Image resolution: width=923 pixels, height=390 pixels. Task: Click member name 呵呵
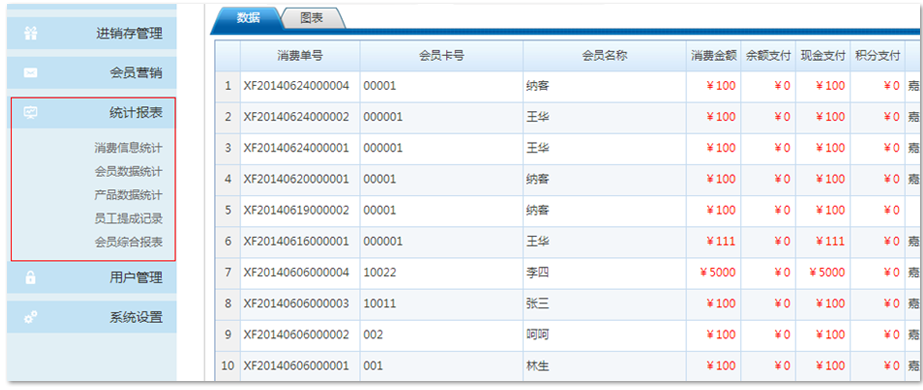[537, 335]
